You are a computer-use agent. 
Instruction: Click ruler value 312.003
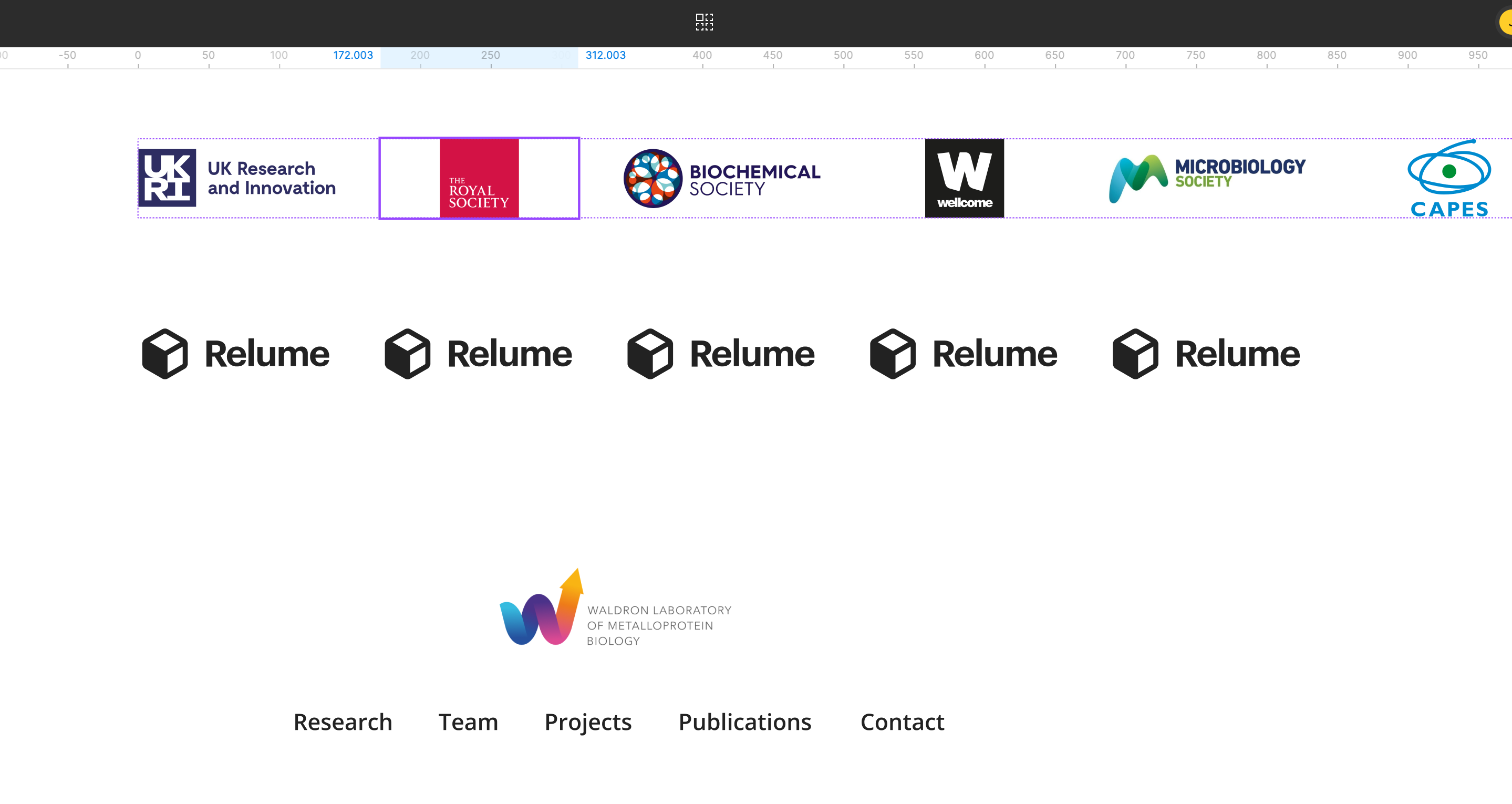click(605, 55)
